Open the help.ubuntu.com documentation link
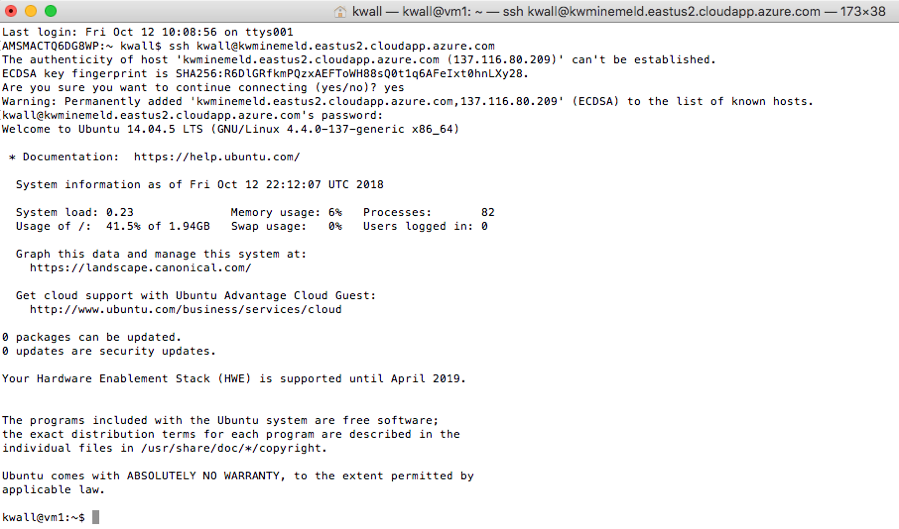The width and height of the screenshot is (899, 529). (x=216, y=157)
